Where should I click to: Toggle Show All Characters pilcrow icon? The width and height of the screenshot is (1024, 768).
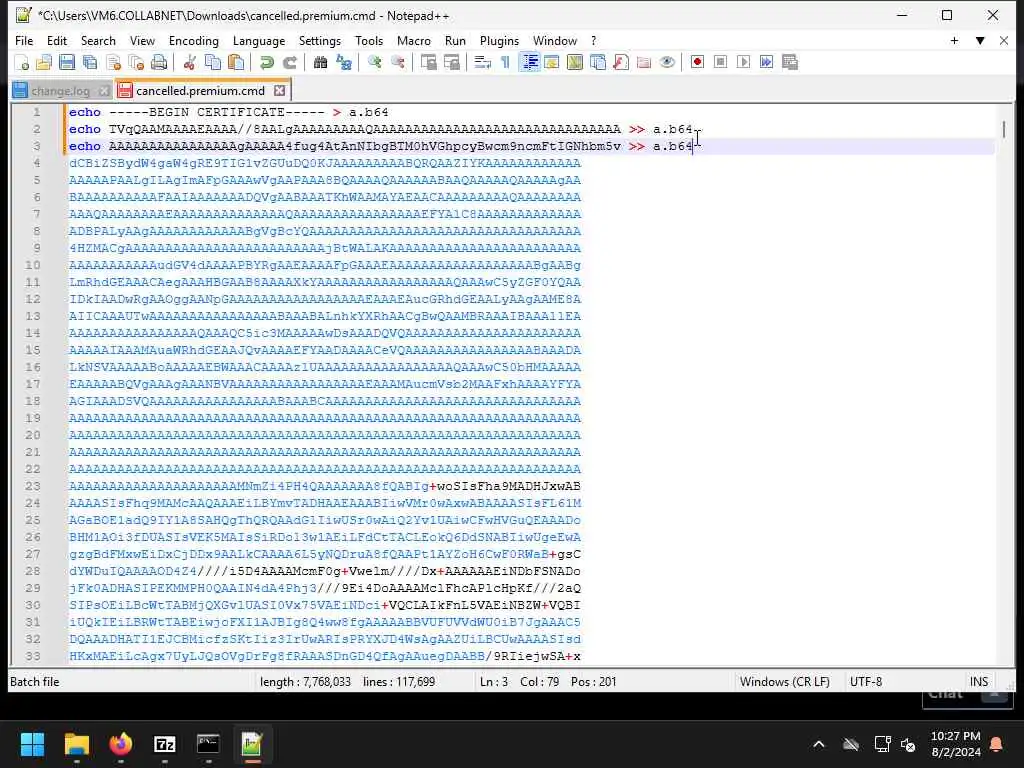click(x=505, y=62)
